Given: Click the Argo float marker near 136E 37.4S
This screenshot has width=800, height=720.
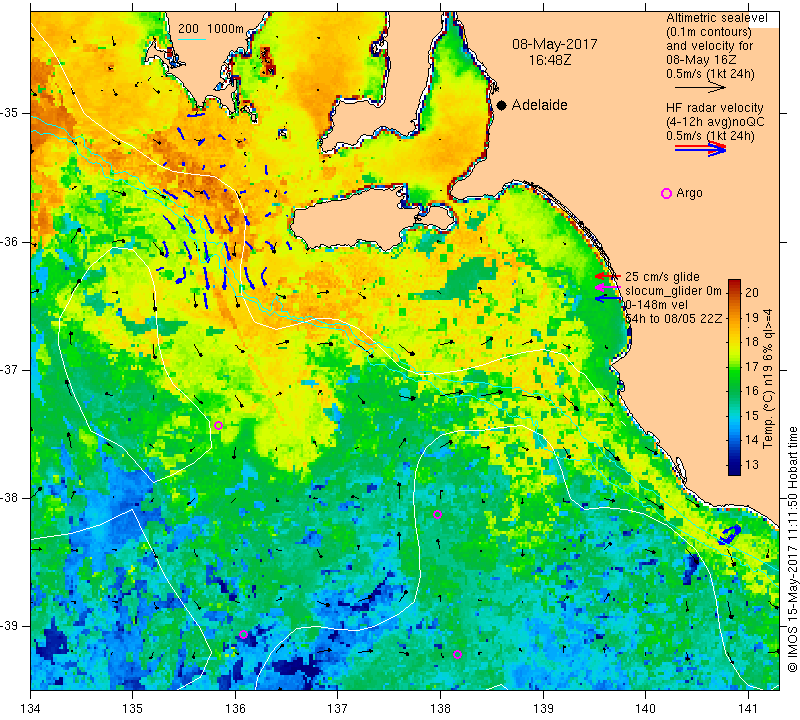Looking at the screenshot, I should click(218, 426).
